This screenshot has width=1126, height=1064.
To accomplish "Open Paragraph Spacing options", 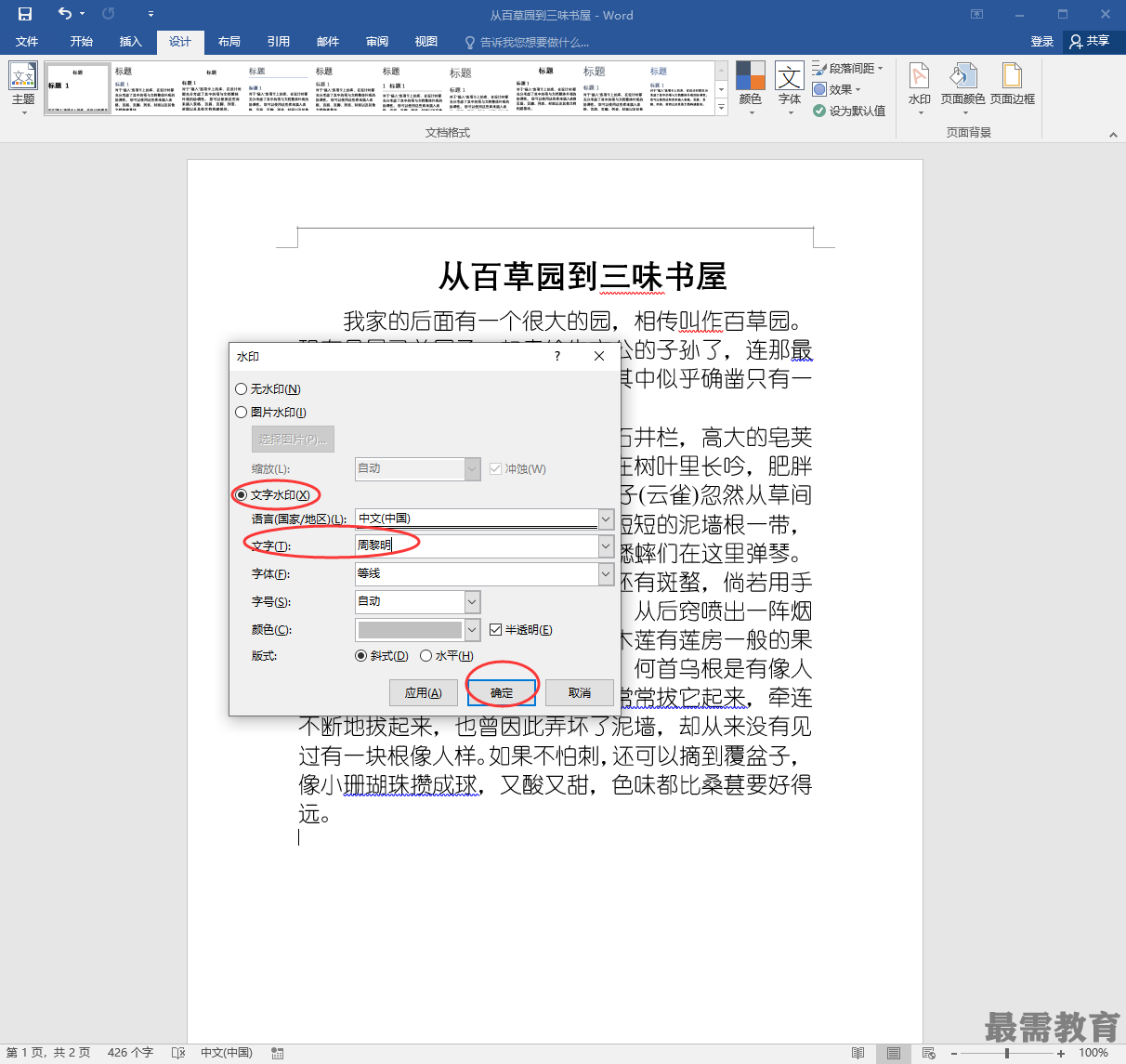I will point(847,69).
